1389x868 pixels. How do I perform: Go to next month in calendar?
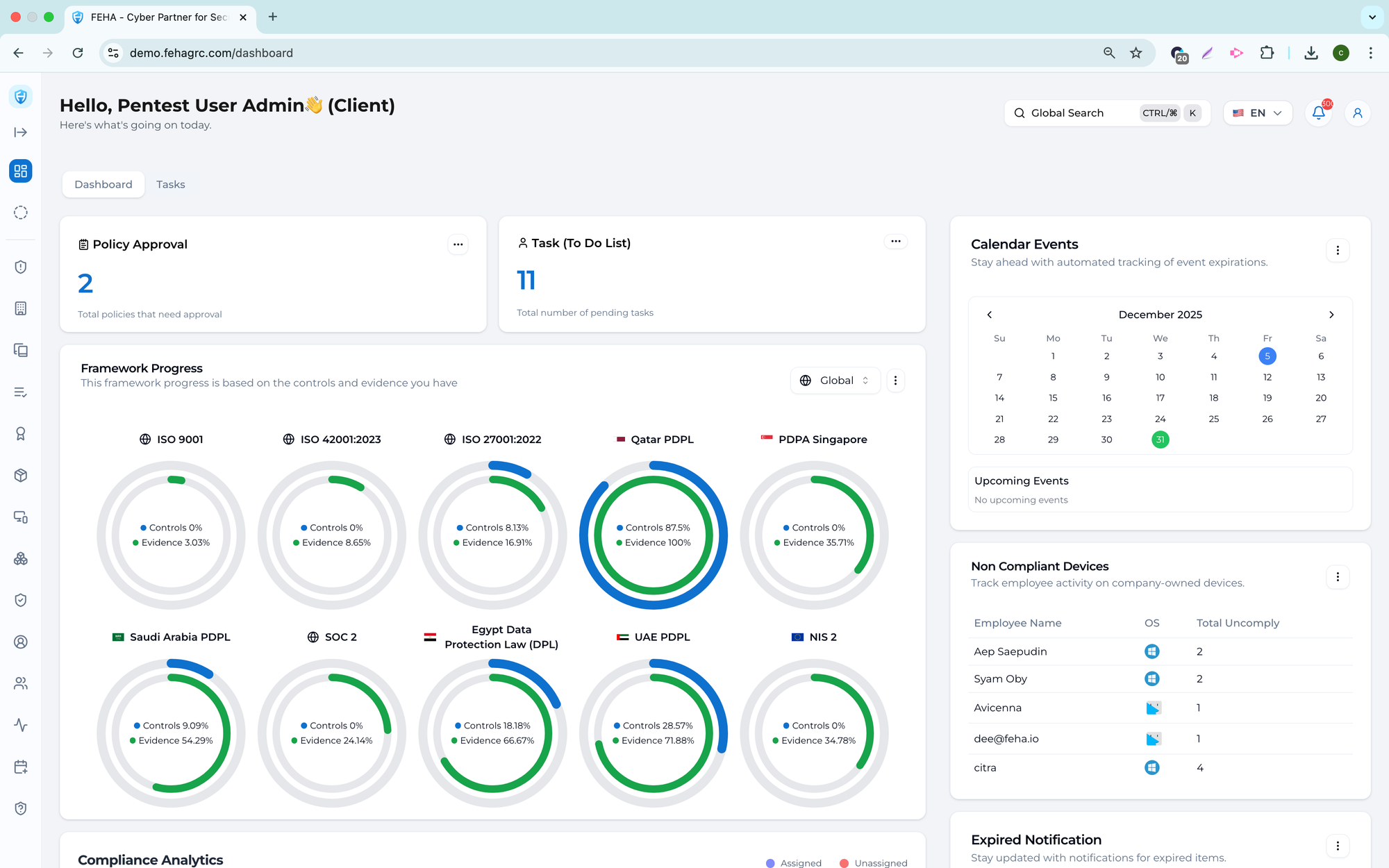[x=1331, y=315]
